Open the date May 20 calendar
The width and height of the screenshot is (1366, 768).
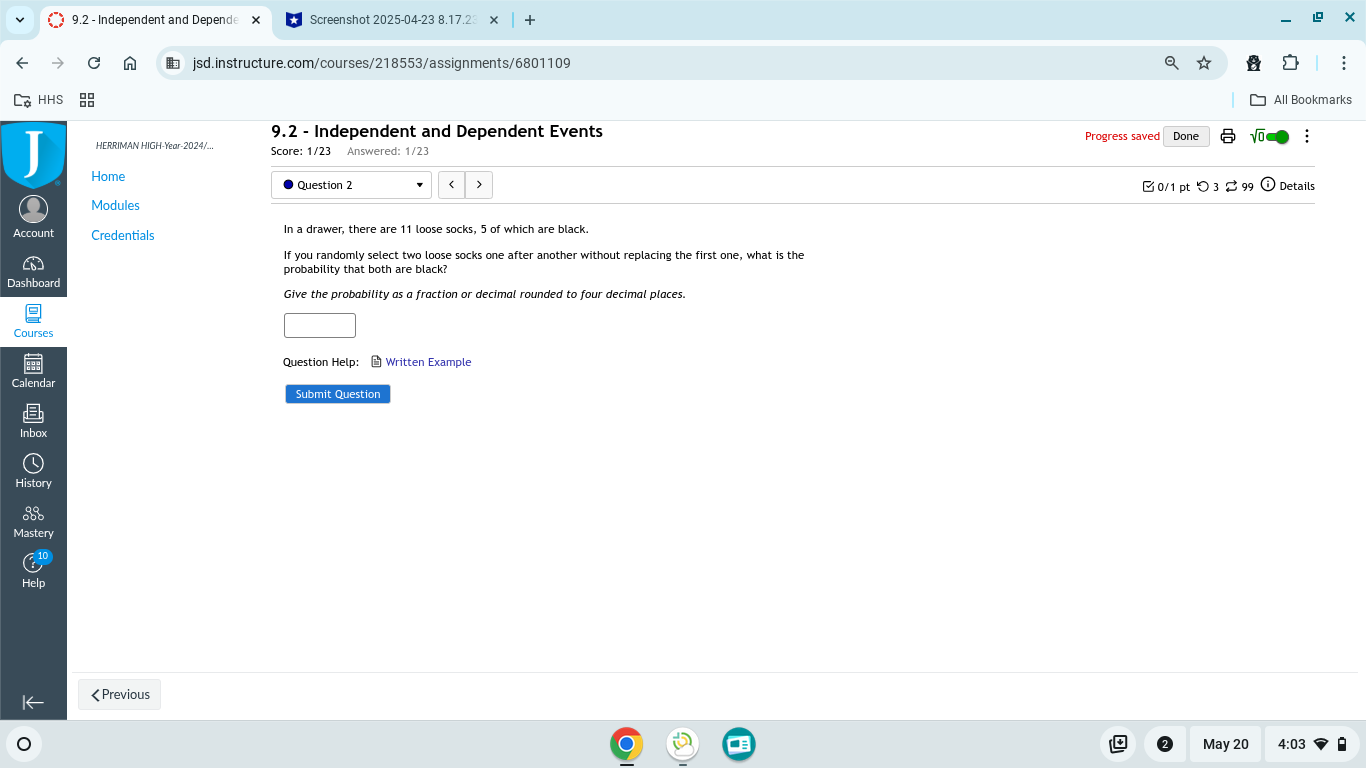pyautogui.click(x=1226, y=744)
